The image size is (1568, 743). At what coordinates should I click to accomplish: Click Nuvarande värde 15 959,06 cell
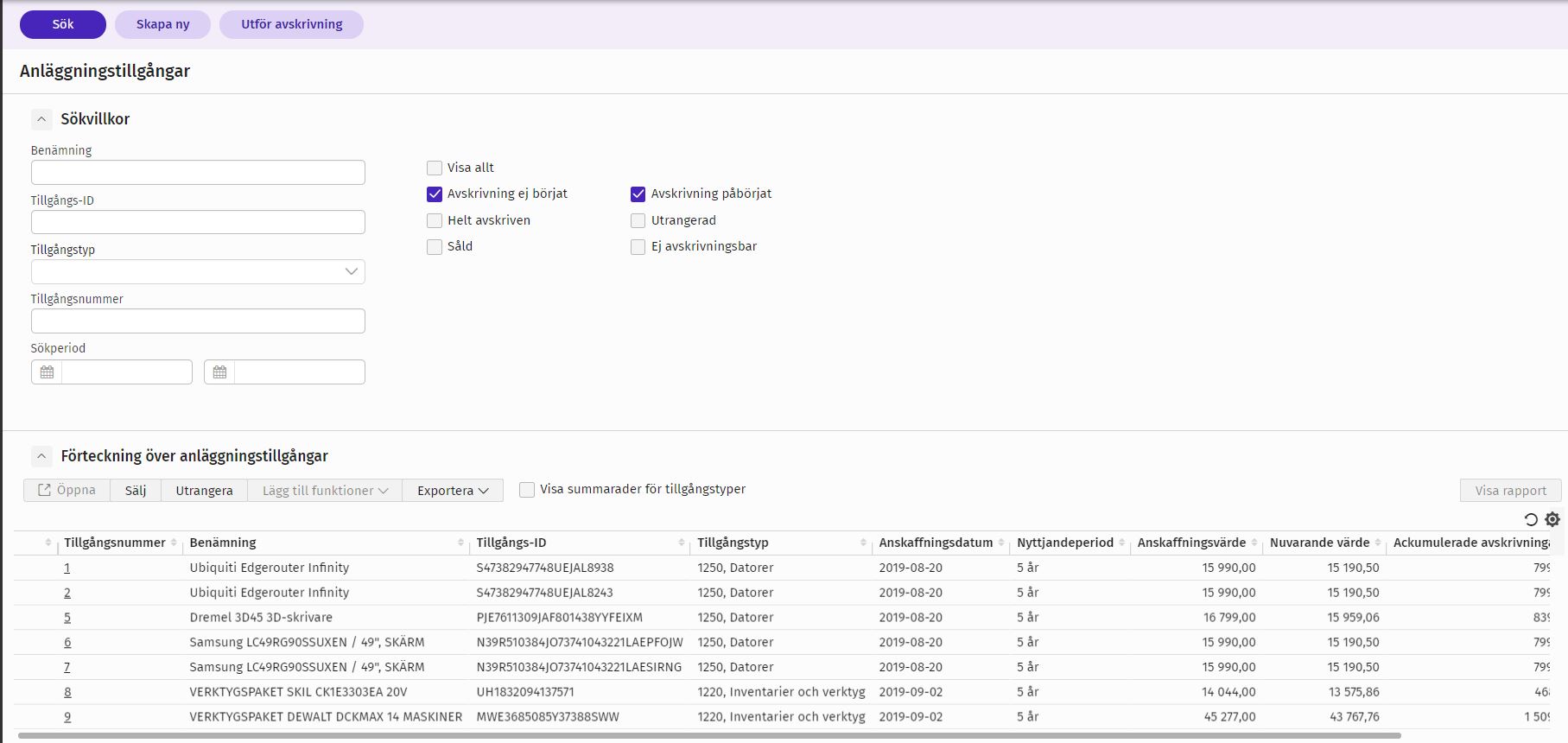point(1354,618)
